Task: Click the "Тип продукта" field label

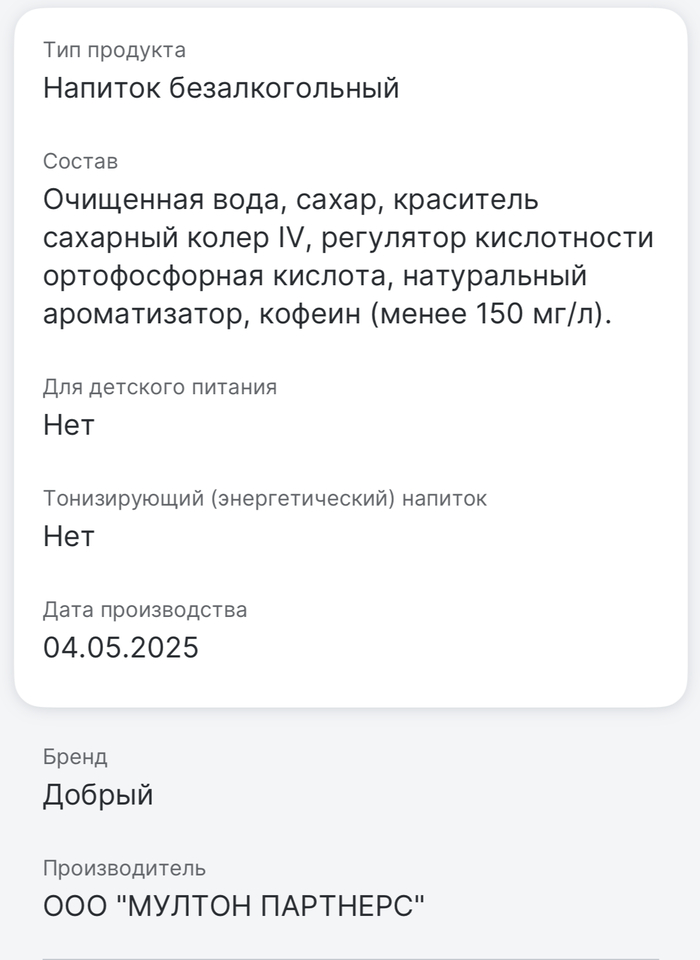Action: [114, 50]
